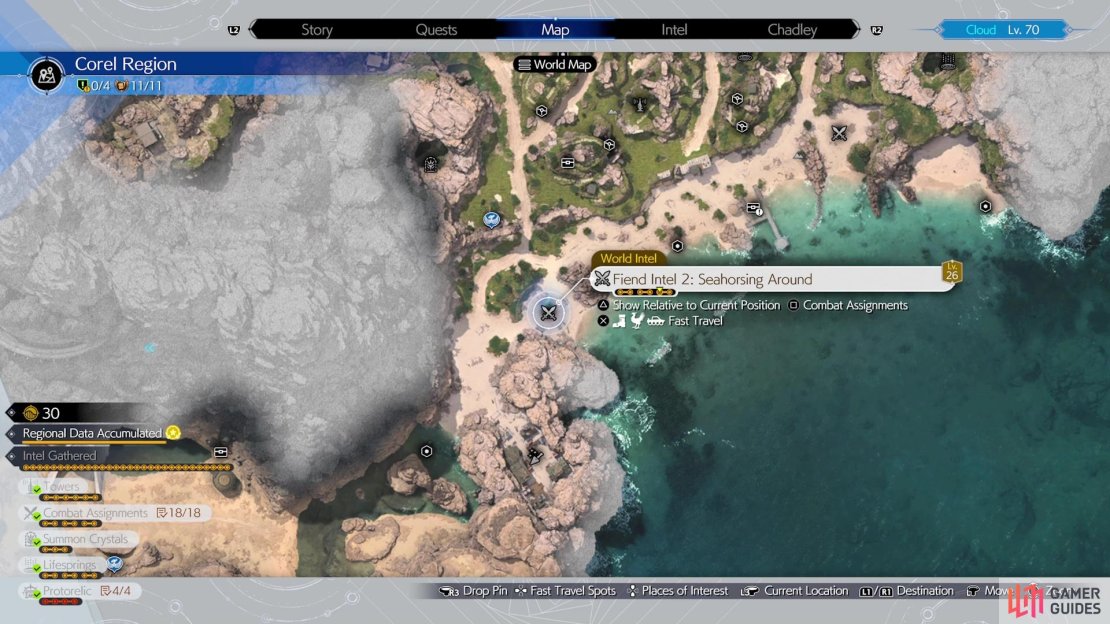
Task: Click the Fiend Intel 2: Seahorsing Around title
Action: pyautogui.click(x=712, y=279)
